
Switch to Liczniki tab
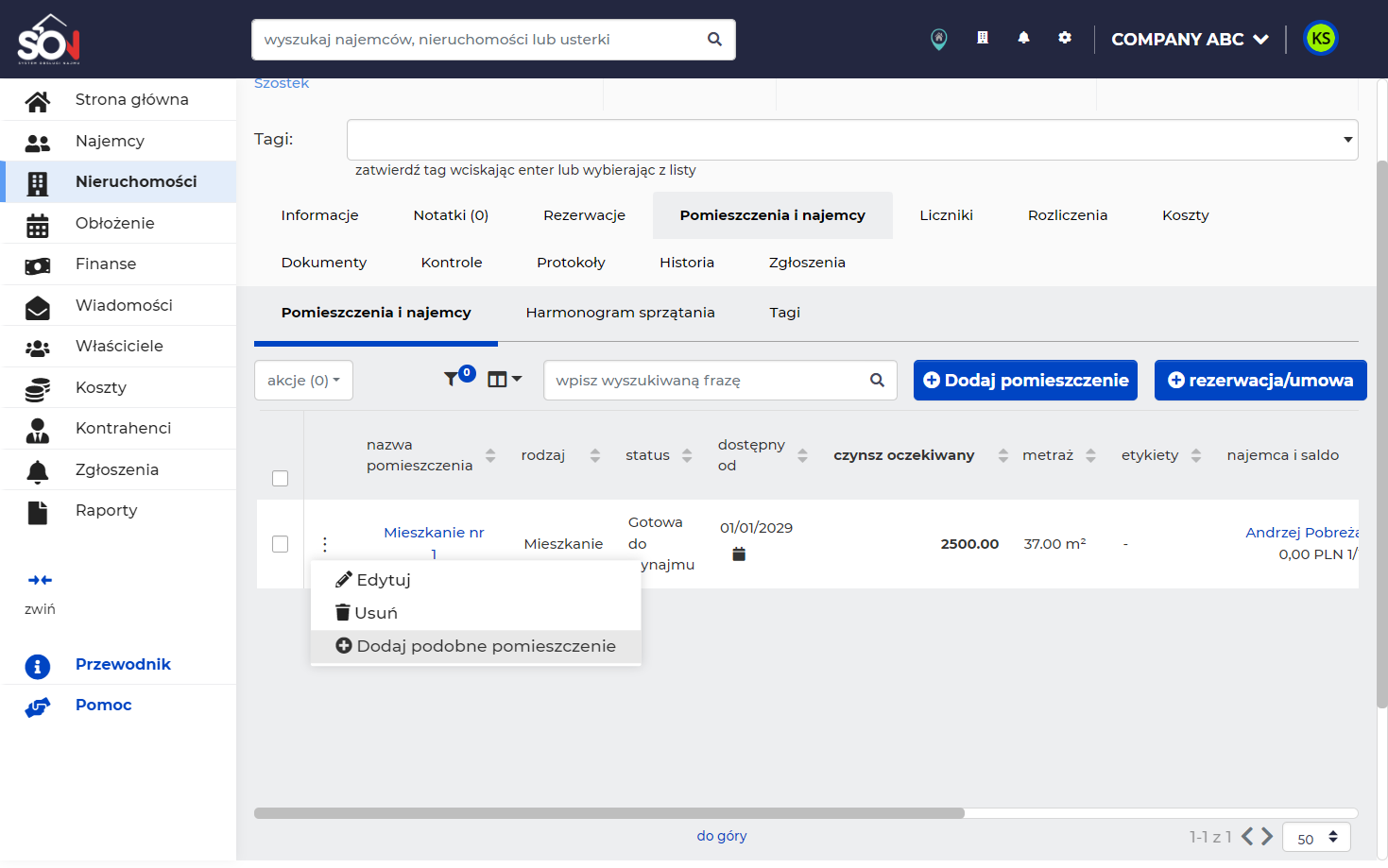[946, 215]
